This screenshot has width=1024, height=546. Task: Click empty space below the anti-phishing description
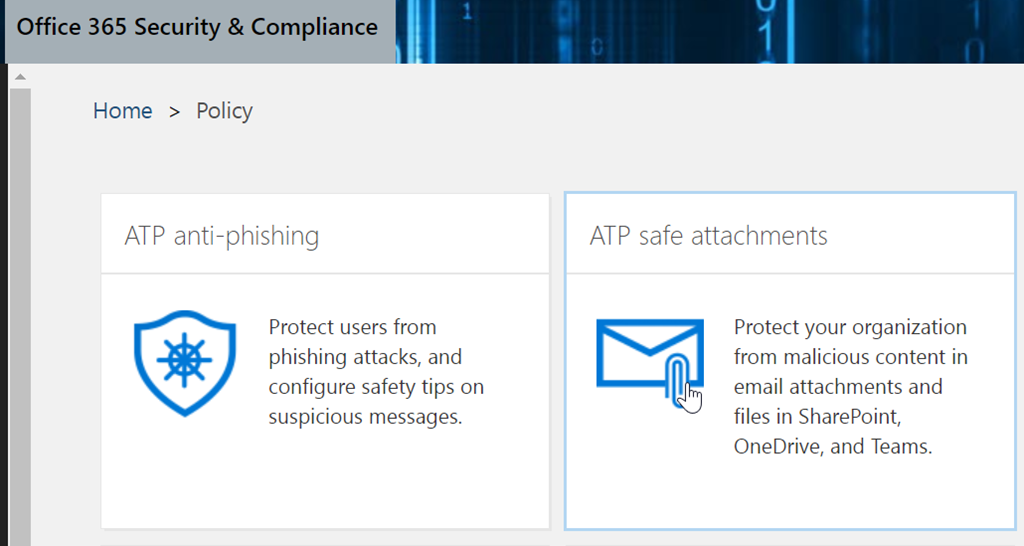325,480
